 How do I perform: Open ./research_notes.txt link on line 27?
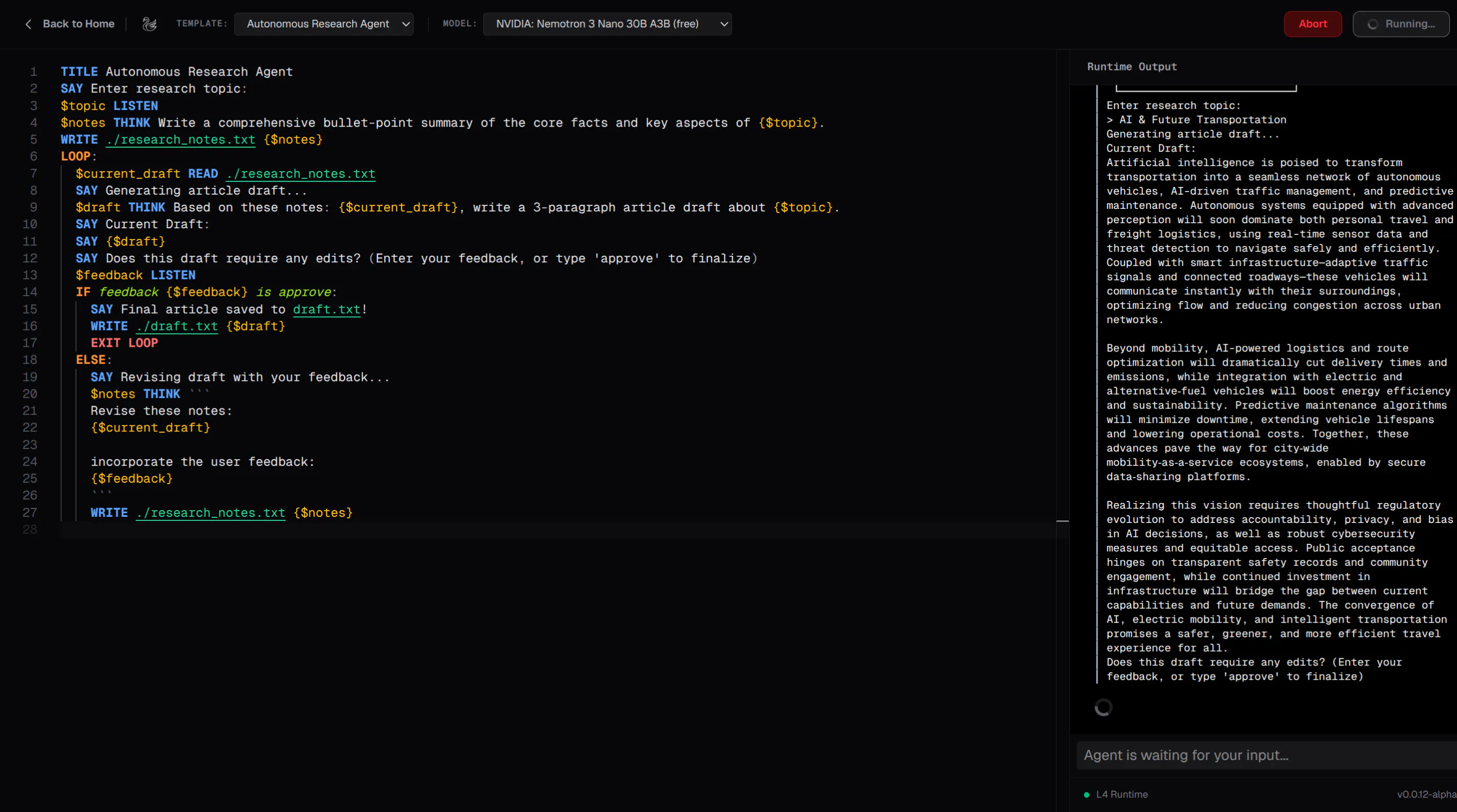[x=210, y=513]
